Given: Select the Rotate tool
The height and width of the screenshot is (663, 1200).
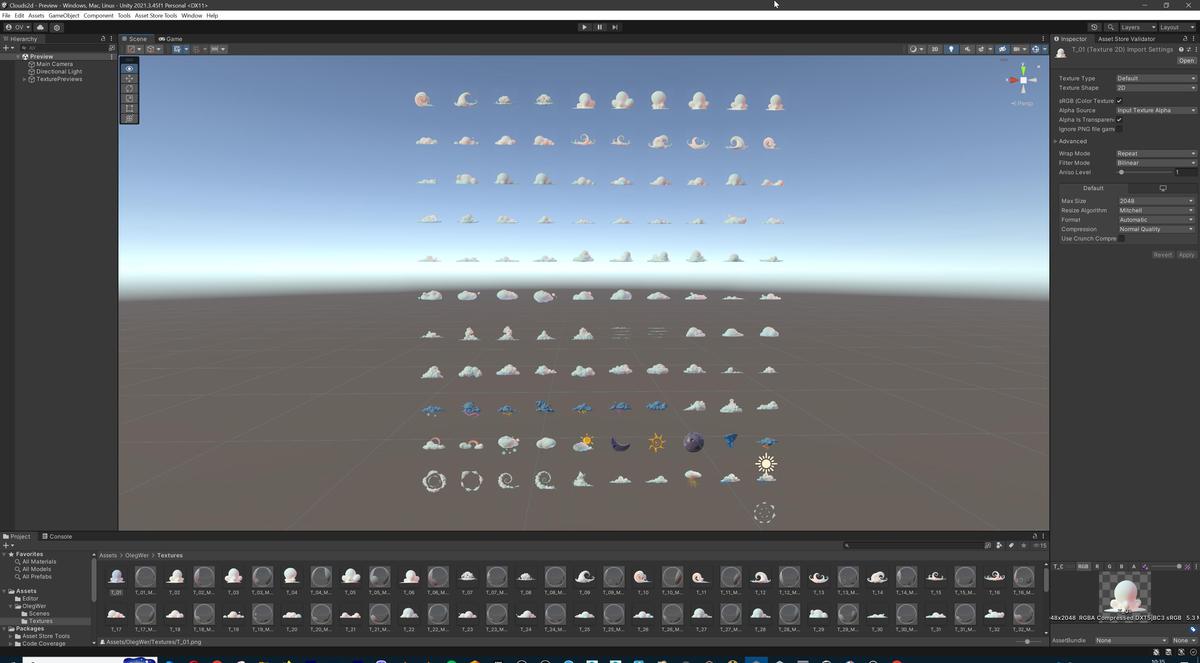Looking at the screenshot, I should click(128, 88).
